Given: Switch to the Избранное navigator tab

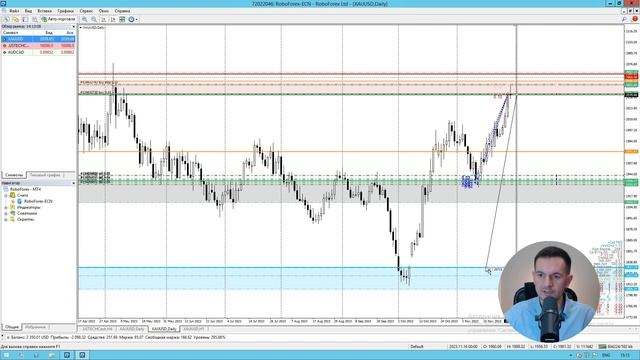Looking at the screenshot, I should pyautogui.click(x=36, y=327).
